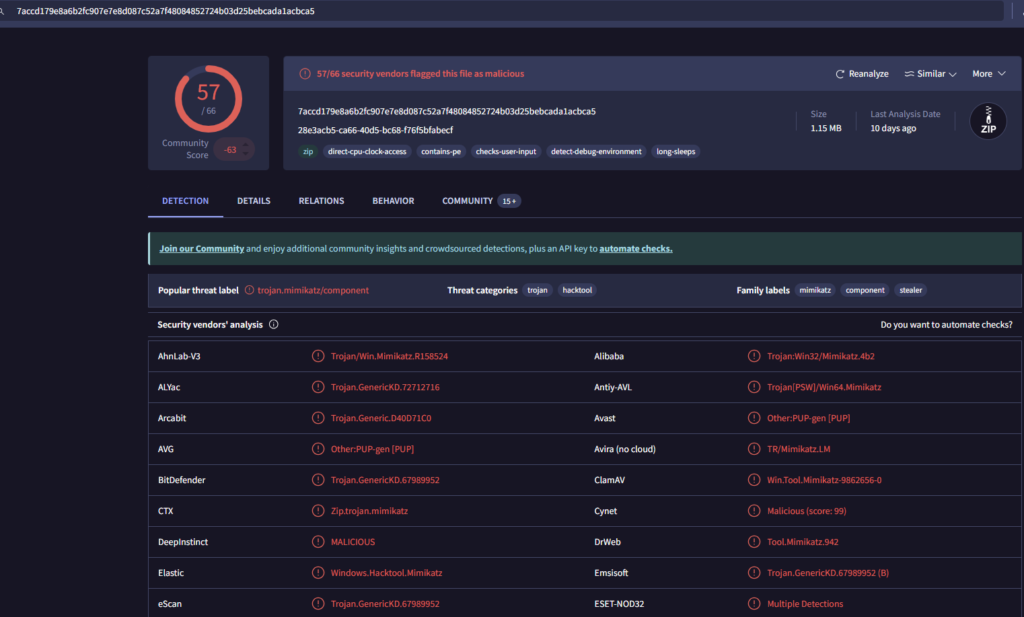Click the Cynet result 'Malicious (score: 99)'

tap(807, 511)
